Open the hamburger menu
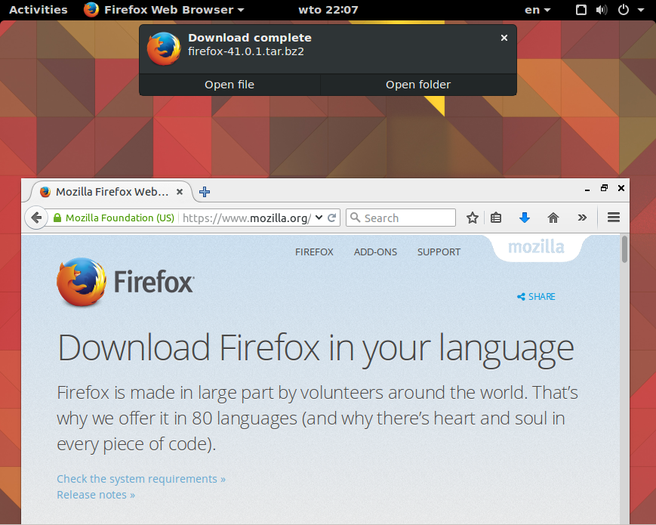The height and width of the screenshot is (525, 656). [x=613, y=217]
